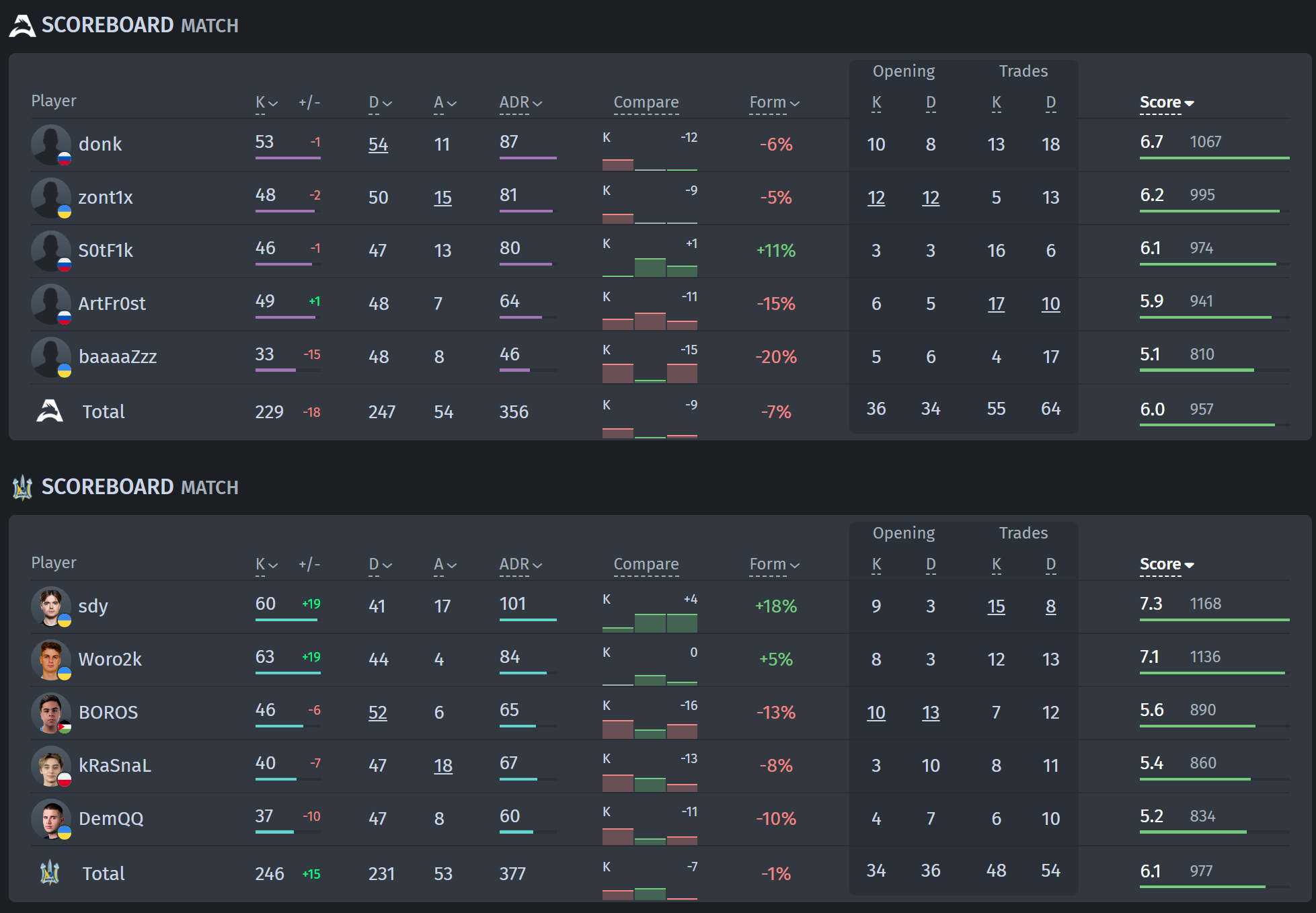Sort first scoreboard by A column
The height and width of the screenshot is (913, 1316).
[445, 103]
